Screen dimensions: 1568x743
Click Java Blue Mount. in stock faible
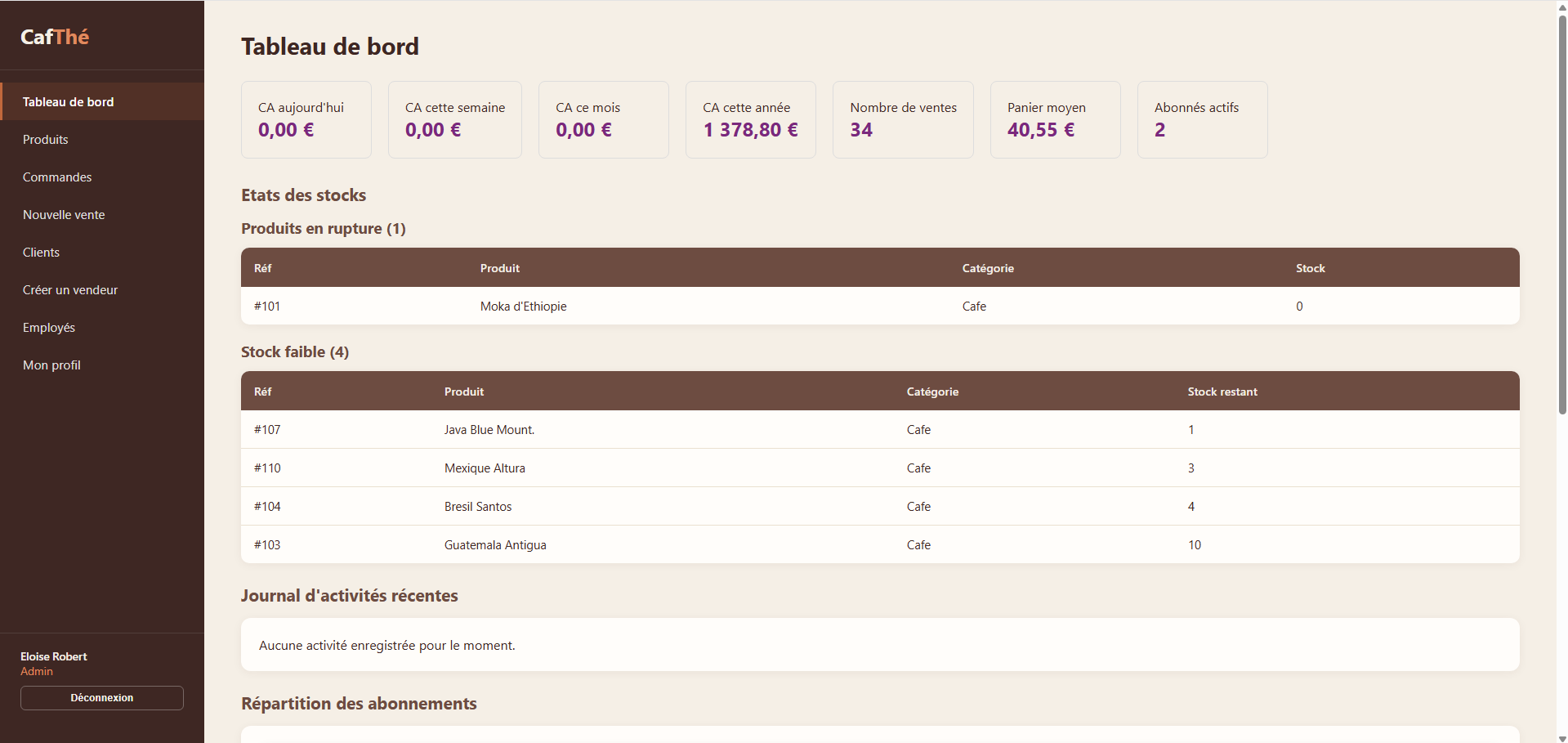(x=489, y=430)
